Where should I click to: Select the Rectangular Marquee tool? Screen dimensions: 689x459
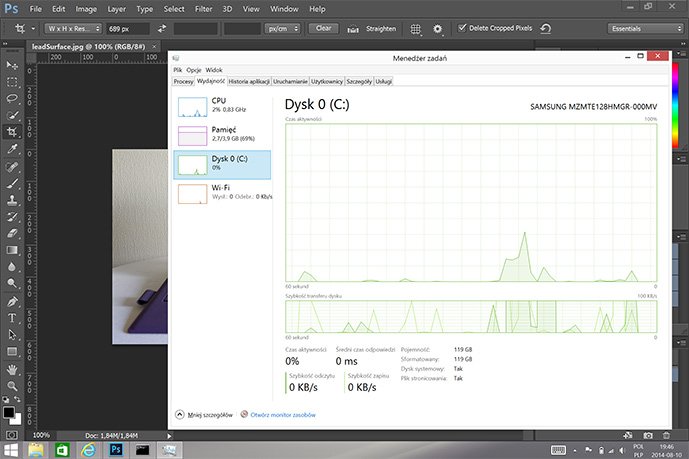[x=12, y=82]
